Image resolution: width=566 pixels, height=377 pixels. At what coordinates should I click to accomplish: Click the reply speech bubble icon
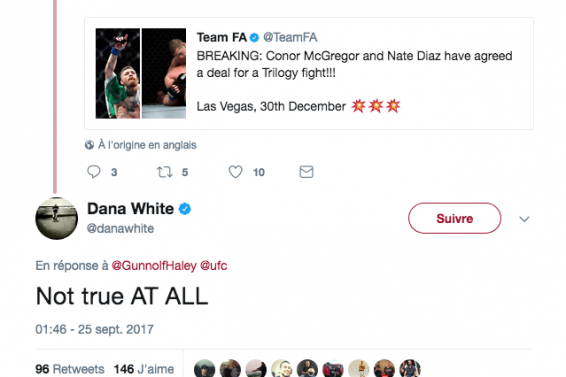(94, 172)
